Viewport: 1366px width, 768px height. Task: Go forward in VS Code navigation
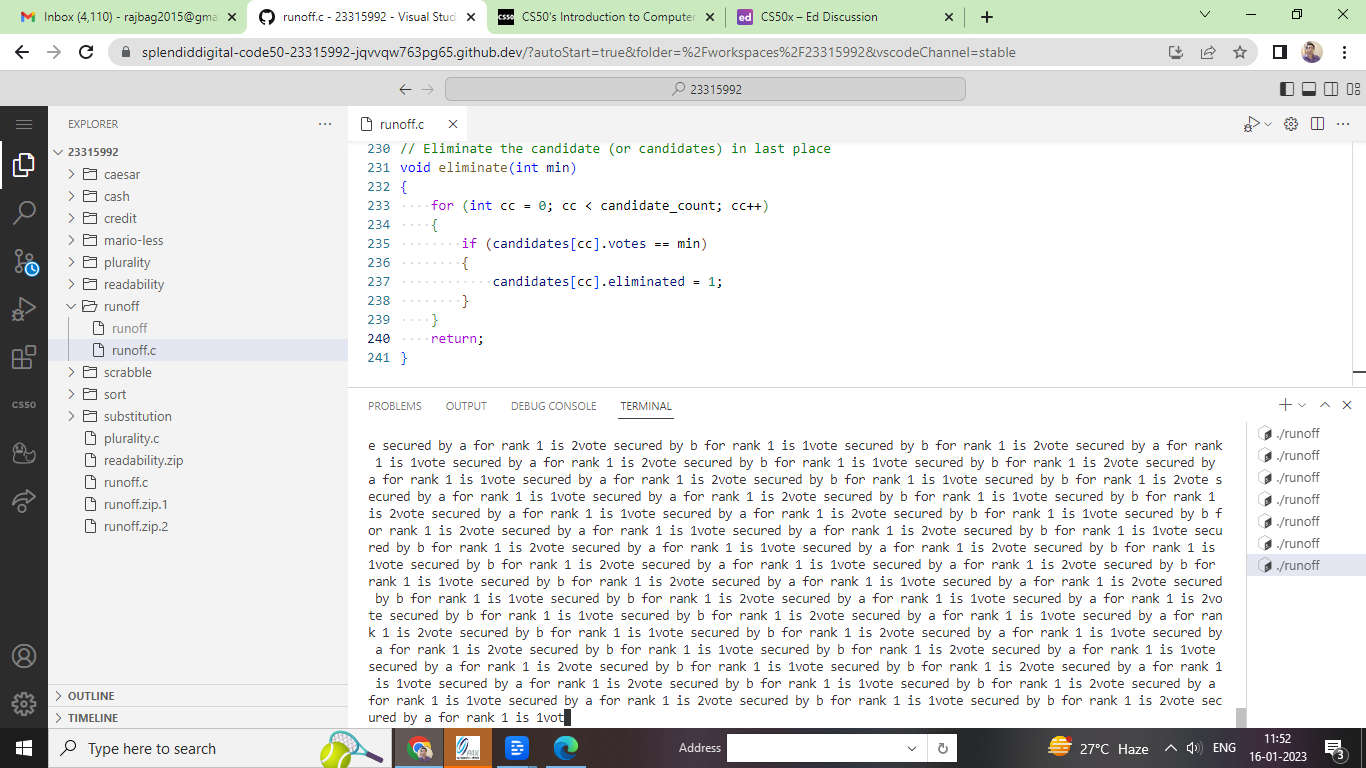coord(428,89)
